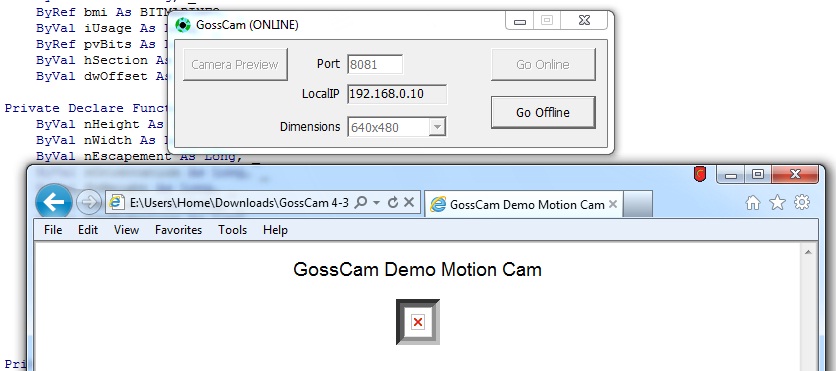The width and height of the screenshot is (836, 371).
Task: Click 'ByVal nHeight As' in code editor
Action: coord(100,124)
